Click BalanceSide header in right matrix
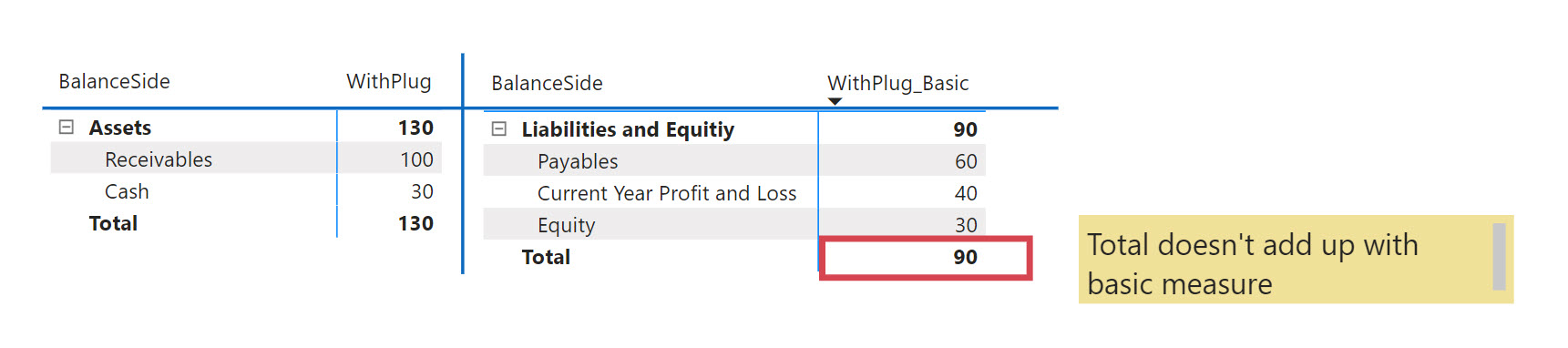The width and height of the screenshot is (1568, 348). point(547,83)
